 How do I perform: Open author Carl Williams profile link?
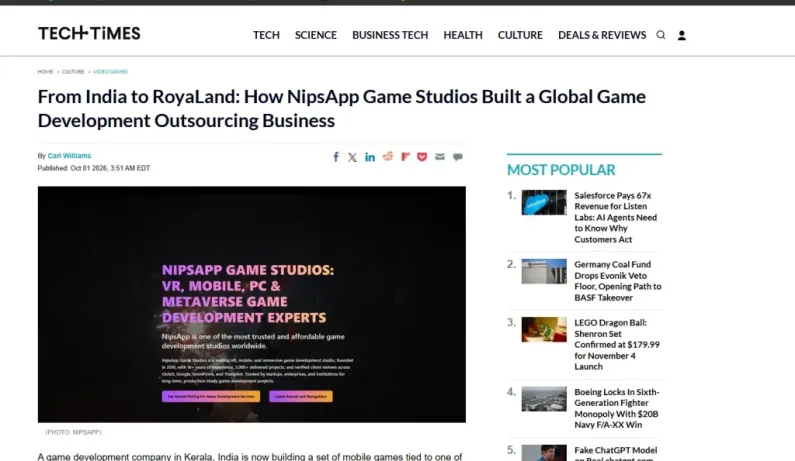click(x=69, y=156)
